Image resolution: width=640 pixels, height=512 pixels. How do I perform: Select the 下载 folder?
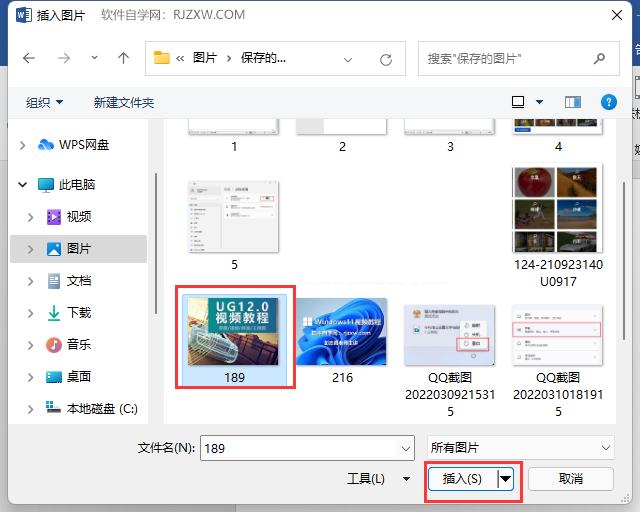pyautogui.click(x=69, y=313)
